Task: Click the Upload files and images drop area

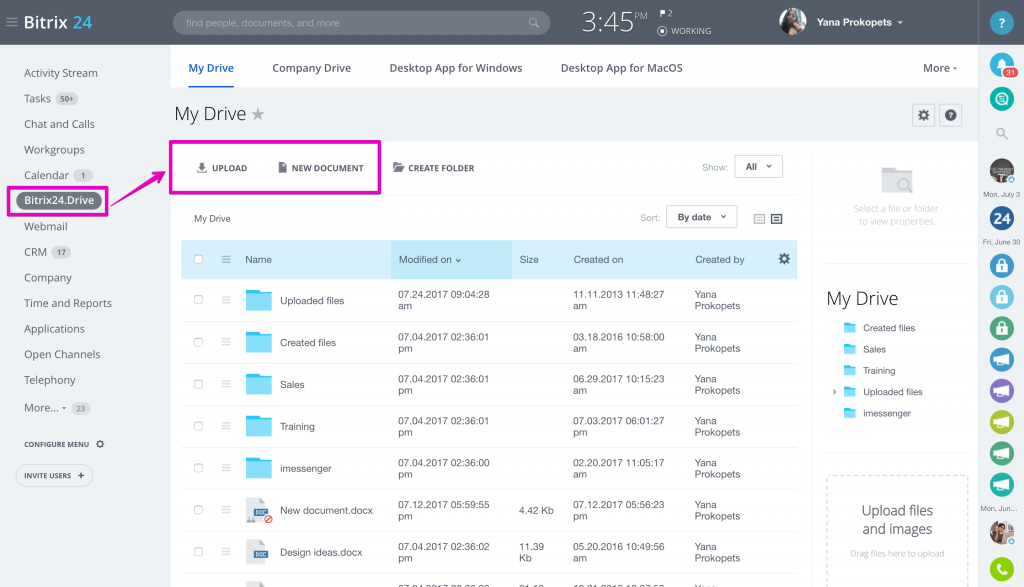Action: pyautogui.click(x=897, y=530)
